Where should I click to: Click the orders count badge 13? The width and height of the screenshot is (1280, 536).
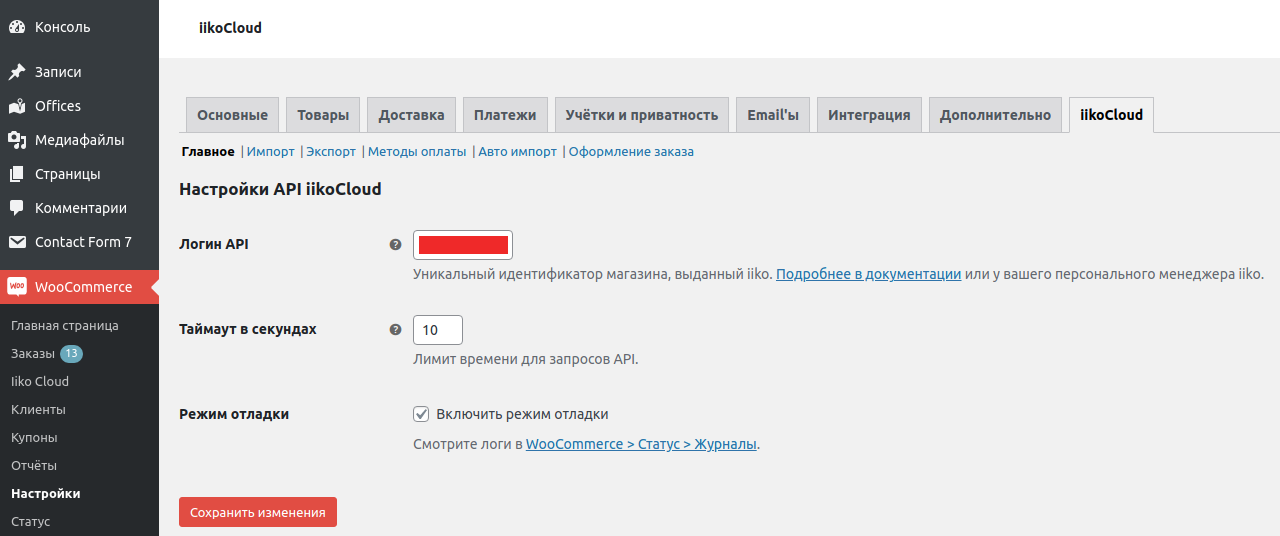tap(71, 354)
